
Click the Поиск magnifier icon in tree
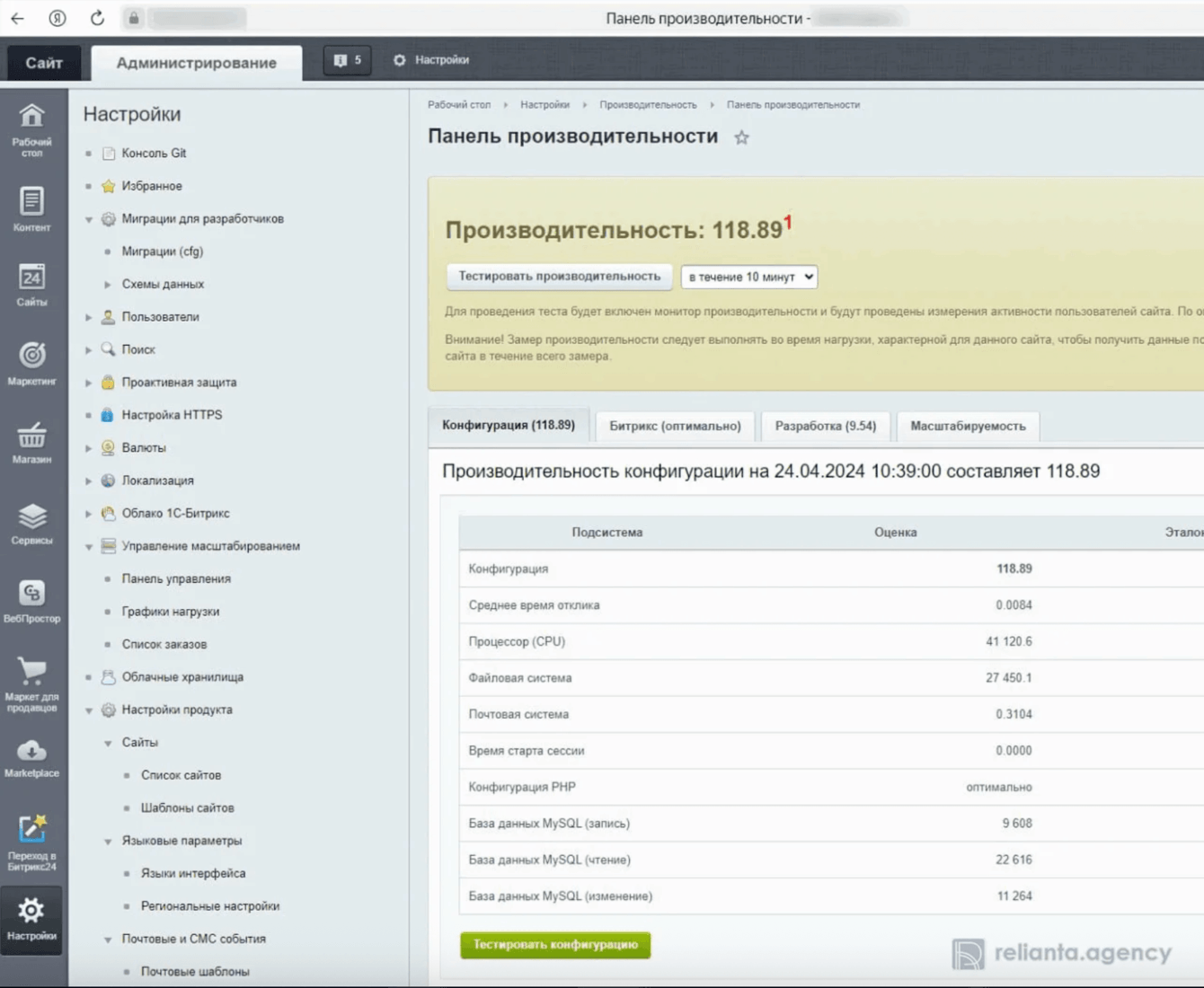click(x=108, y=349)
